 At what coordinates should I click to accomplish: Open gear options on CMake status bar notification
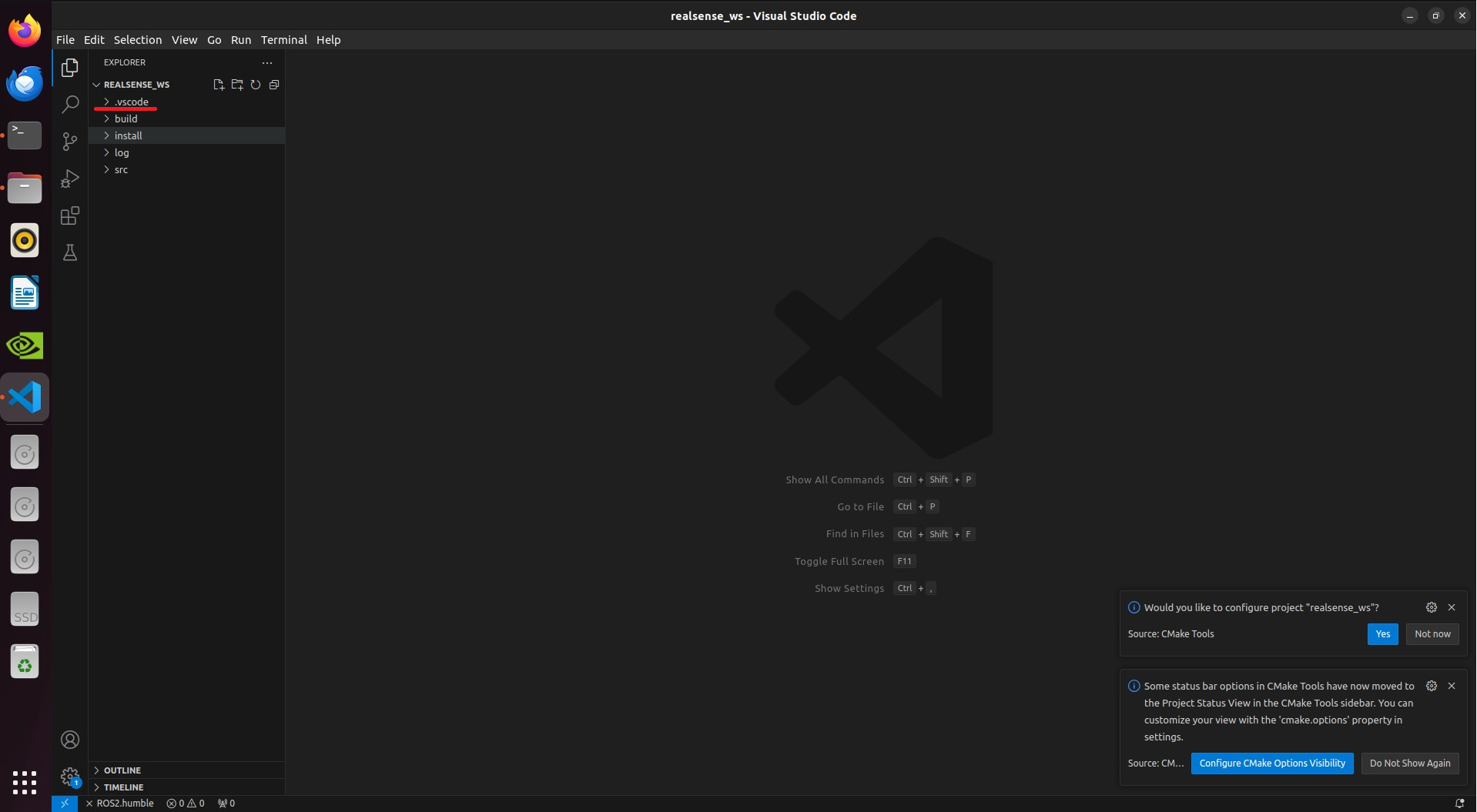pyautogui.click(x=1432, y=686)
